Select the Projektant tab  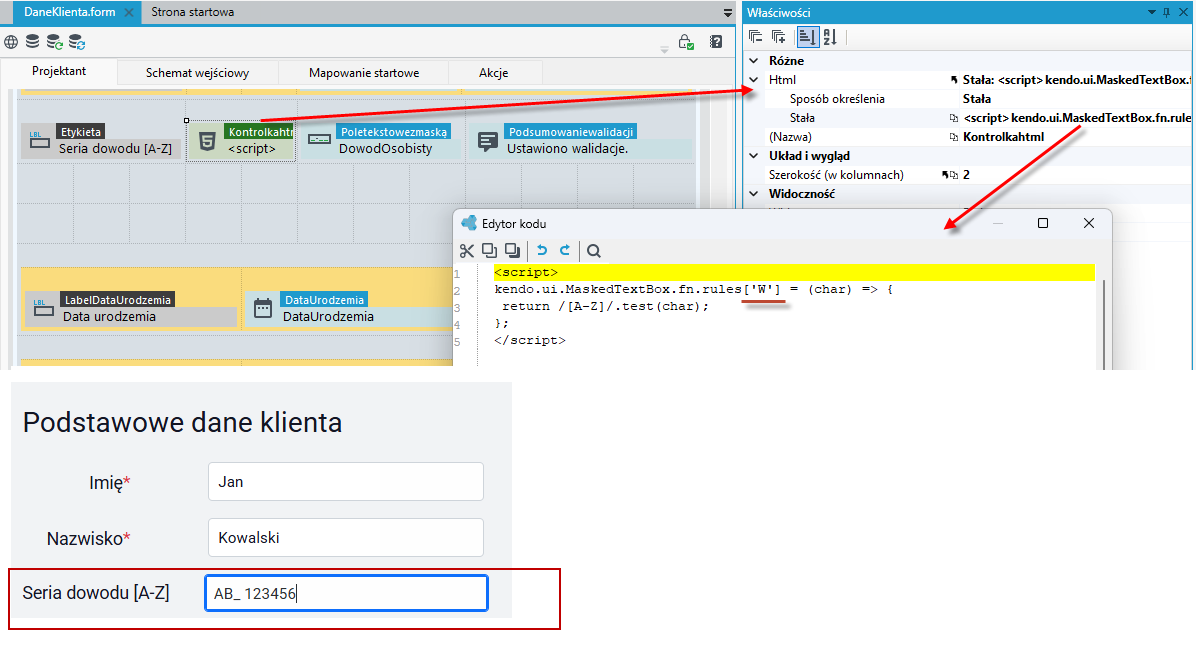tap(59, 71)
